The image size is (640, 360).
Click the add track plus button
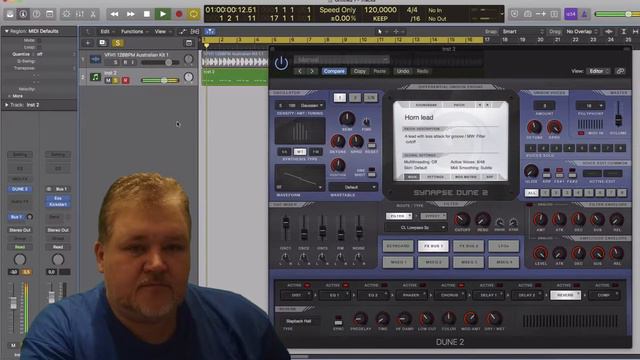(x=88, y=43)
